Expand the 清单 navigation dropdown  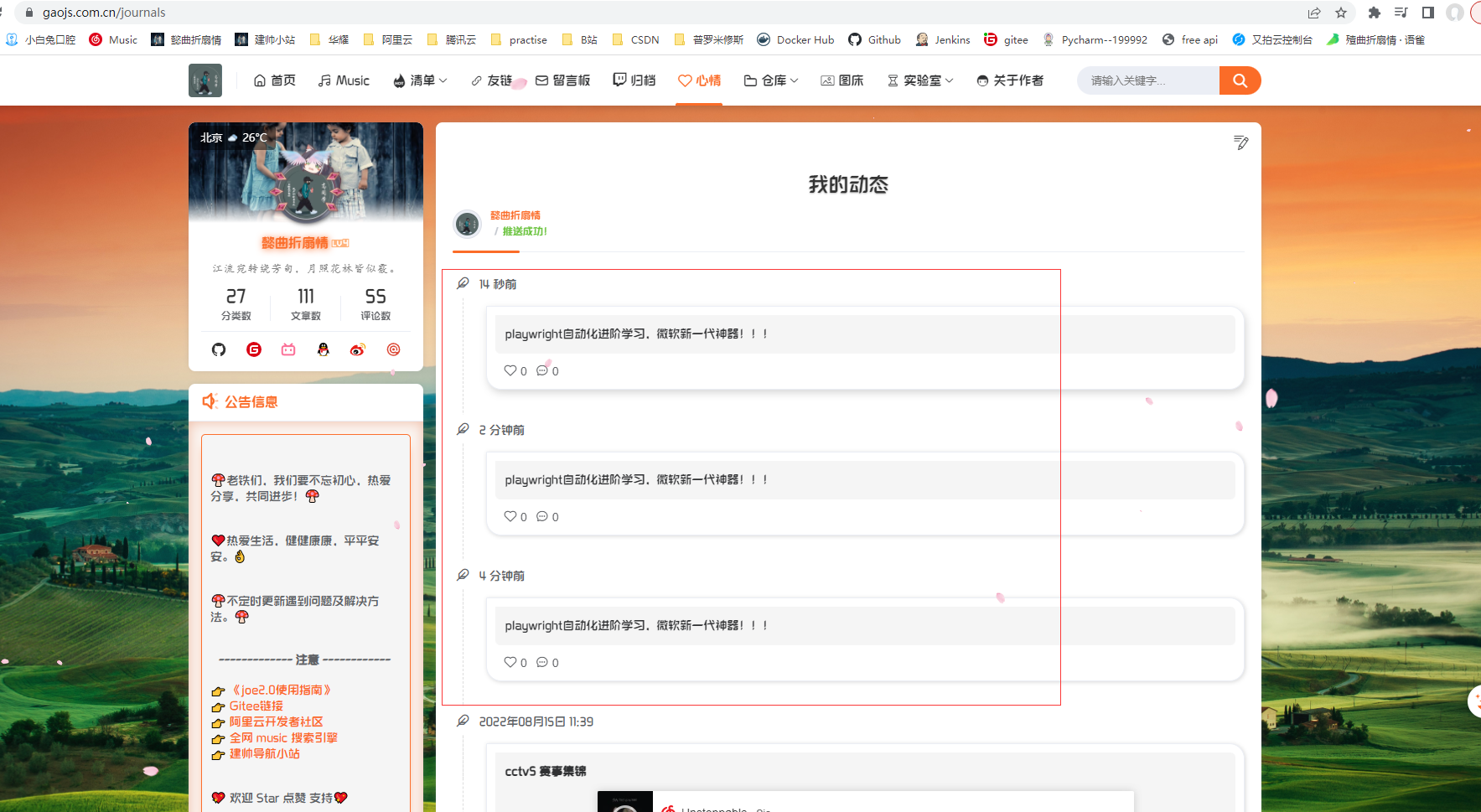pyautogui.click(x=420, y=80)
